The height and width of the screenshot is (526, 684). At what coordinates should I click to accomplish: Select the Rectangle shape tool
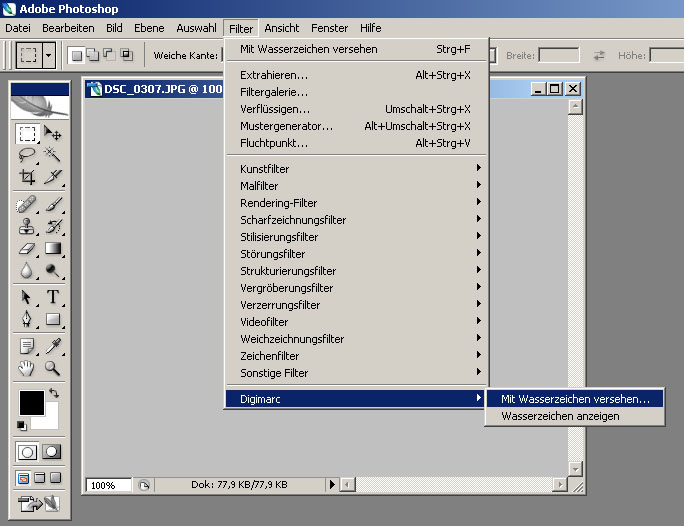coord(52,319)
